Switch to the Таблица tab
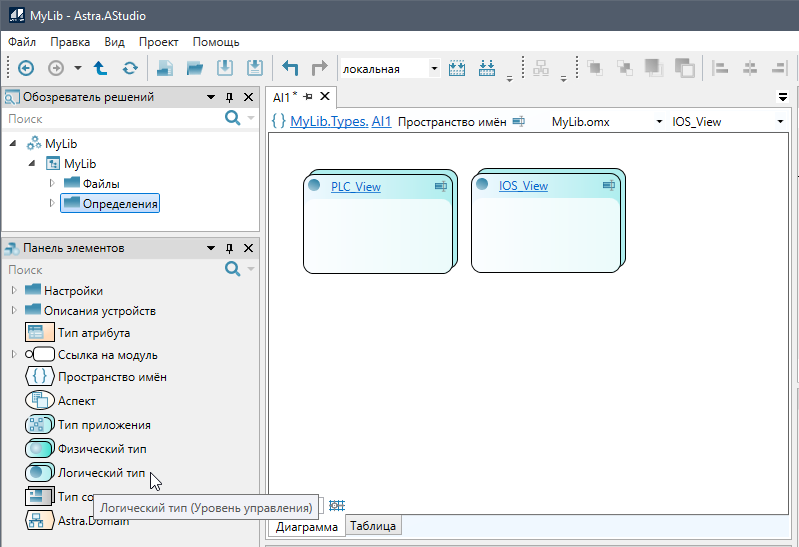The width and height of the screenshot is (799, 547). 372,526
